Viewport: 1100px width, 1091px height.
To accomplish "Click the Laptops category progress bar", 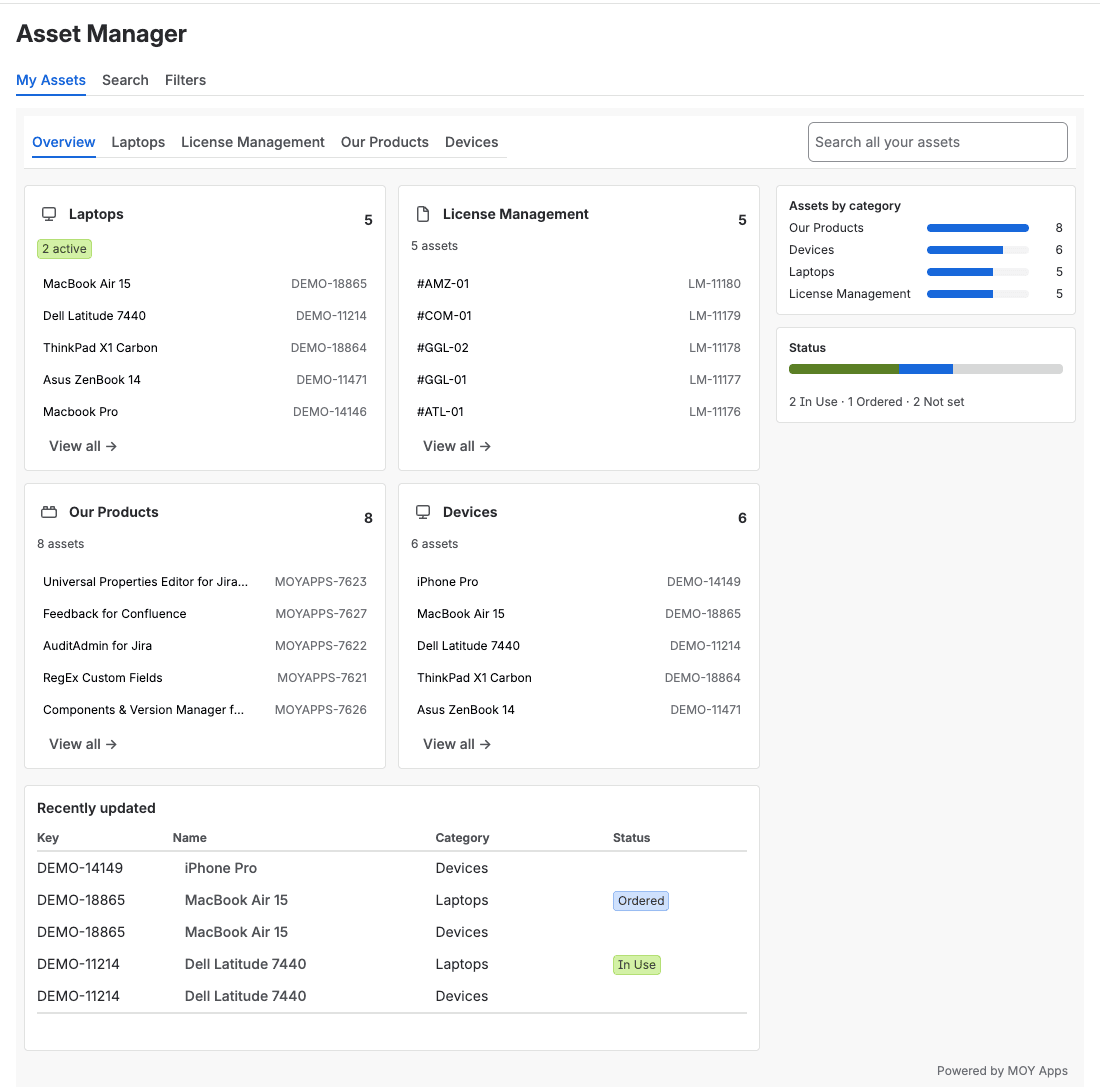I will [x=978, y=272].
